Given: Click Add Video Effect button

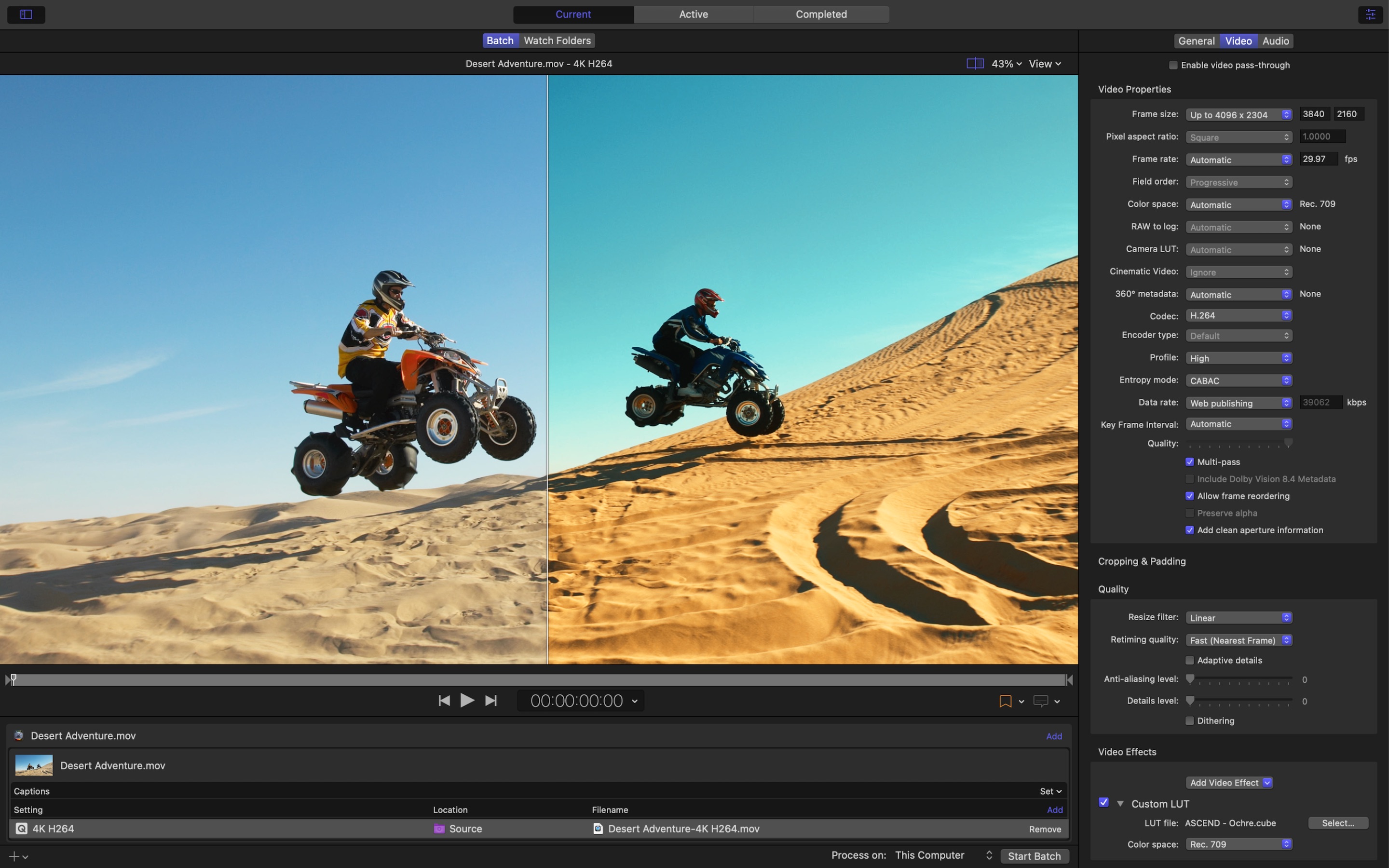Looking at the screenshot, I should click(x=1227, y=782).
